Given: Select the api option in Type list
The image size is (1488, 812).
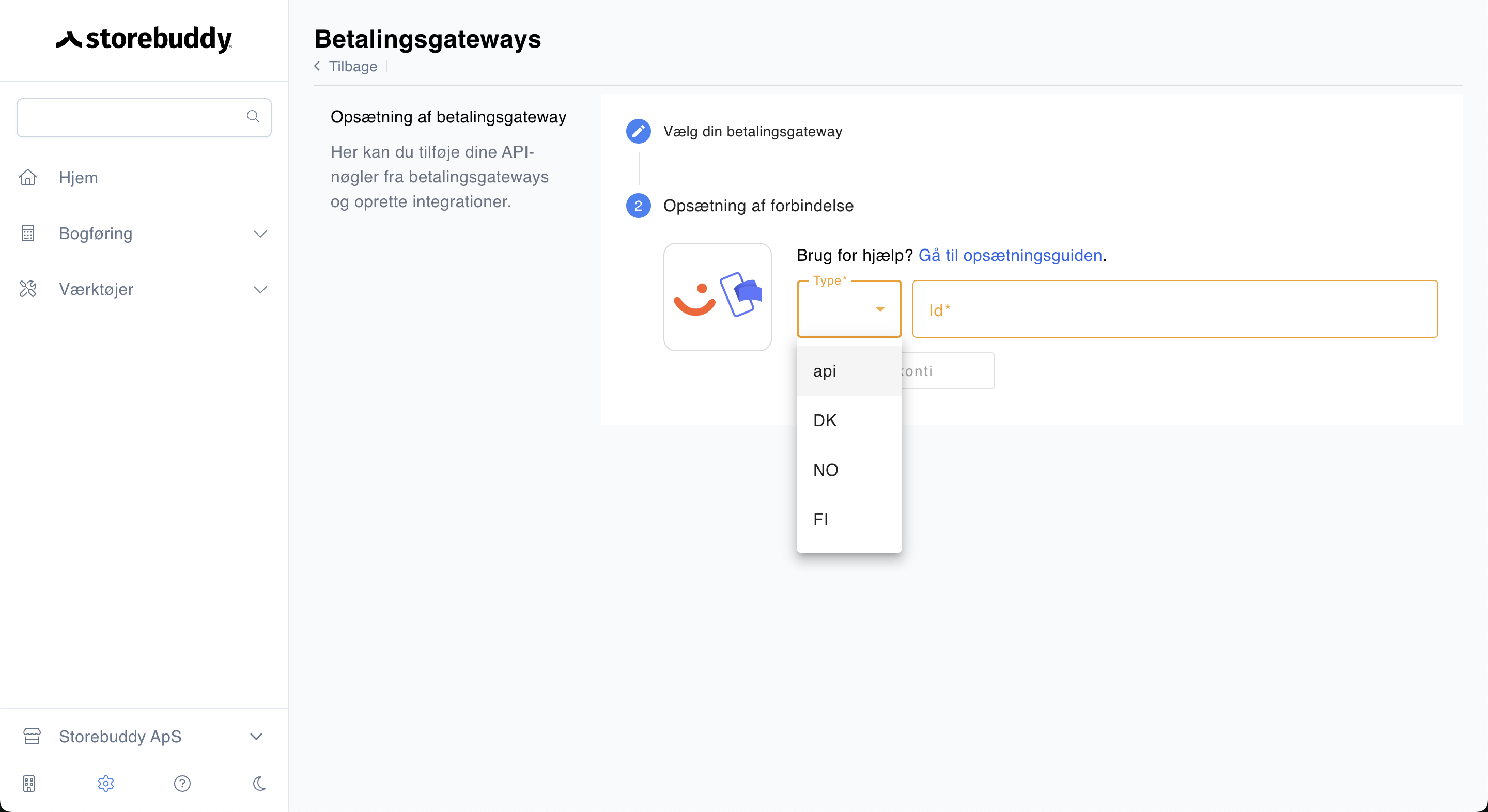Looking at the screenshot, I should click(848, 371).
